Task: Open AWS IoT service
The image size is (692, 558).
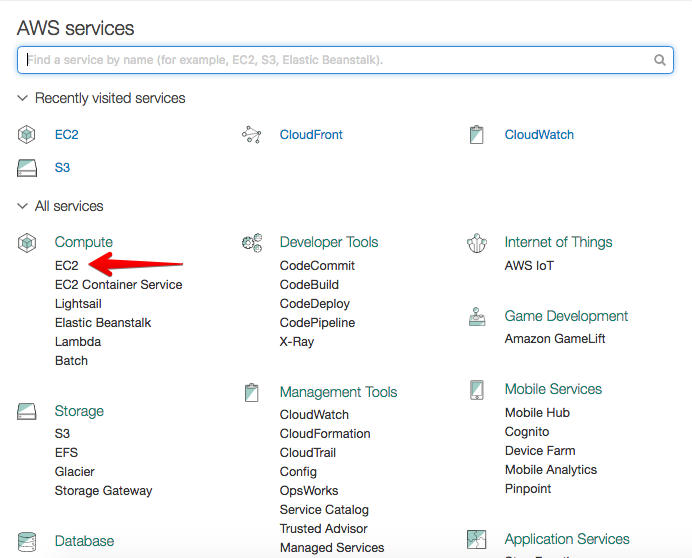Action: pos(529,265)
